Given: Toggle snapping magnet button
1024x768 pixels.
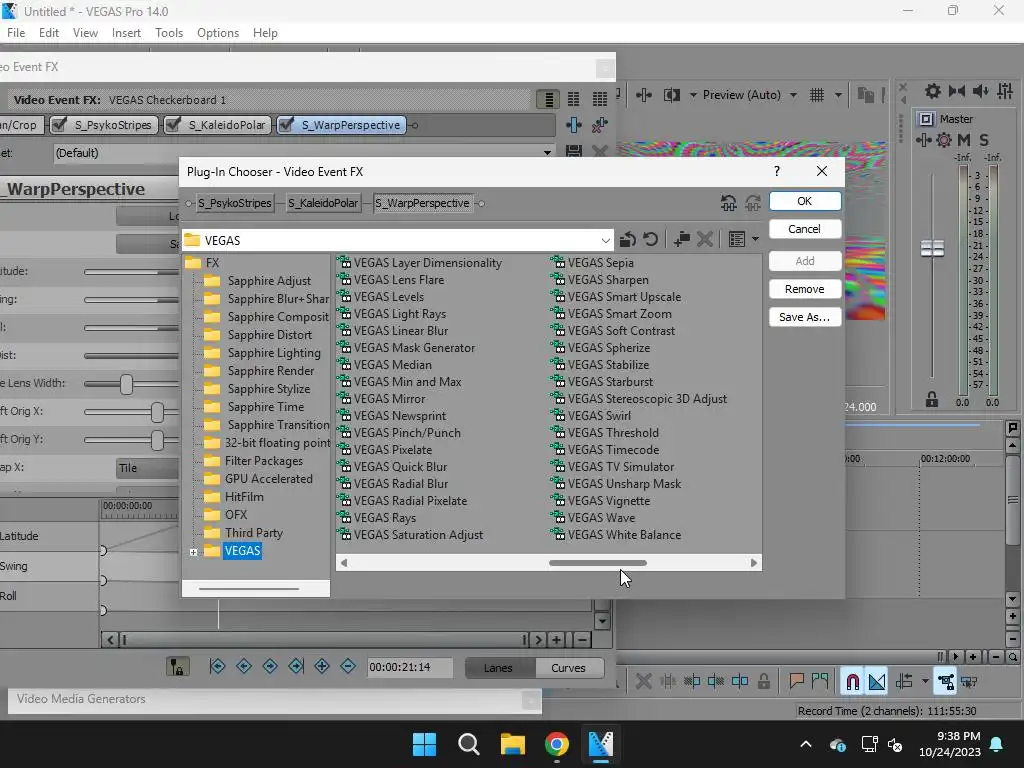Looking at the screenshot, I should (852, 682).
